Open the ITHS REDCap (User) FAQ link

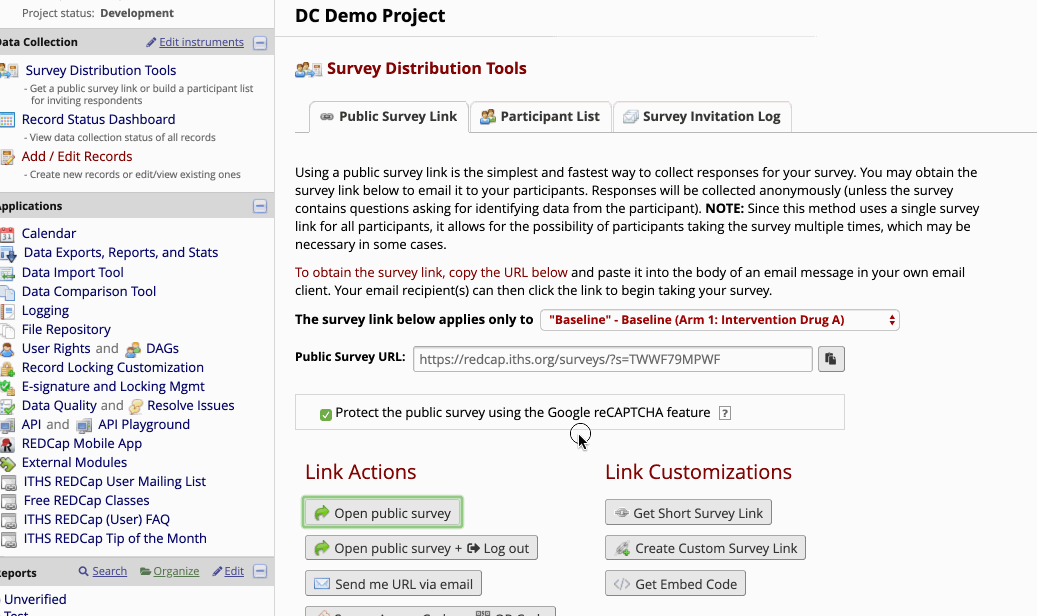coord(97,520)
